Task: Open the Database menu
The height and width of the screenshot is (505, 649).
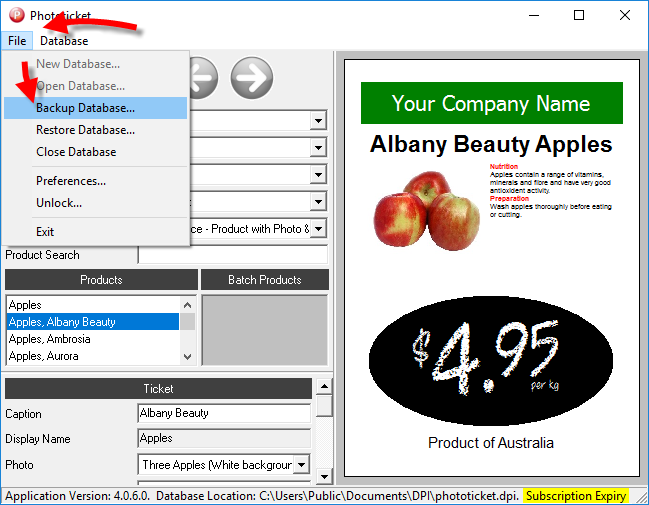Action: tap(64, 41)
